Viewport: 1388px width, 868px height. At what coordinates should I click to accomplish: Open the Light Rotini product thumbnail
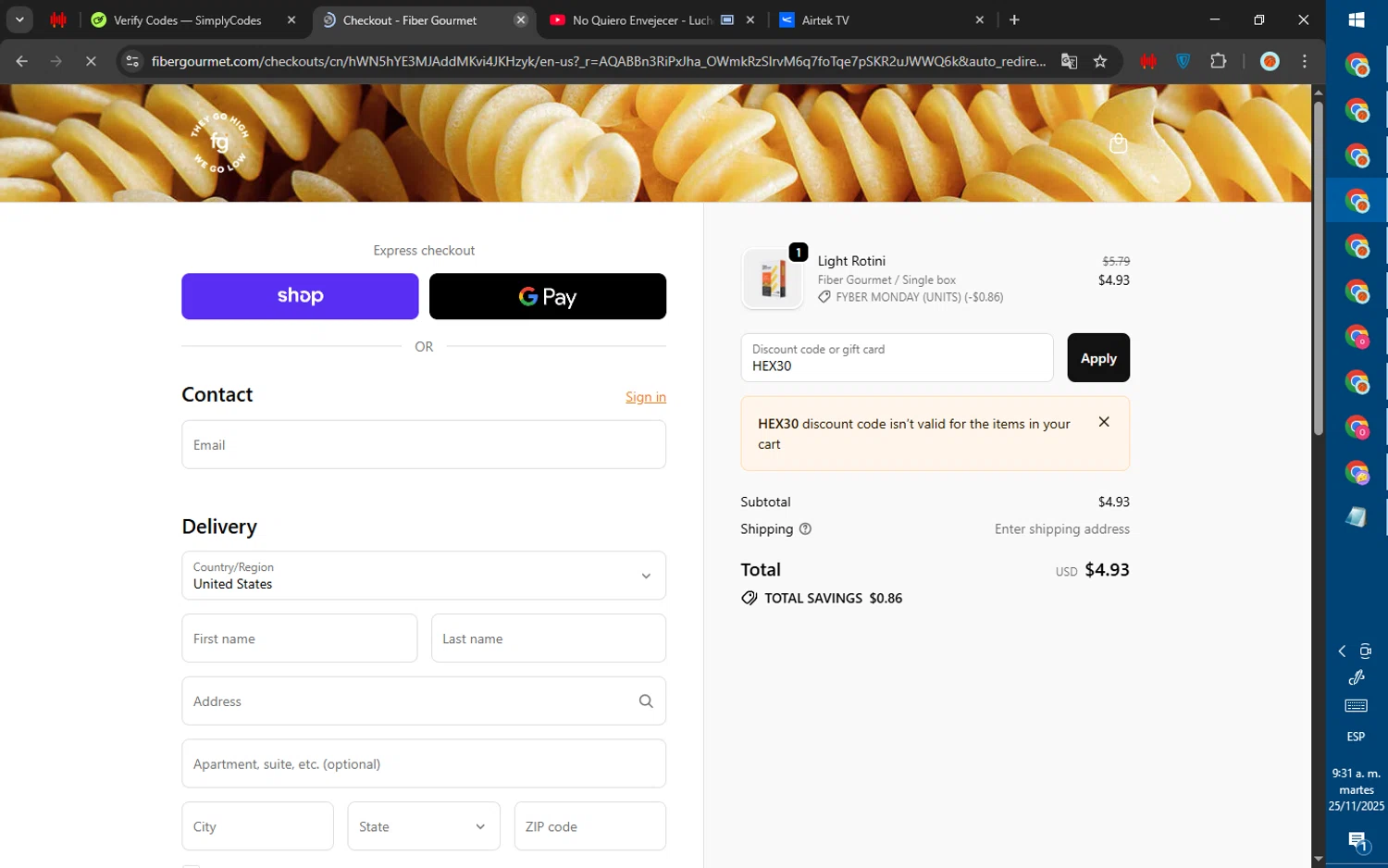(773, 278)
